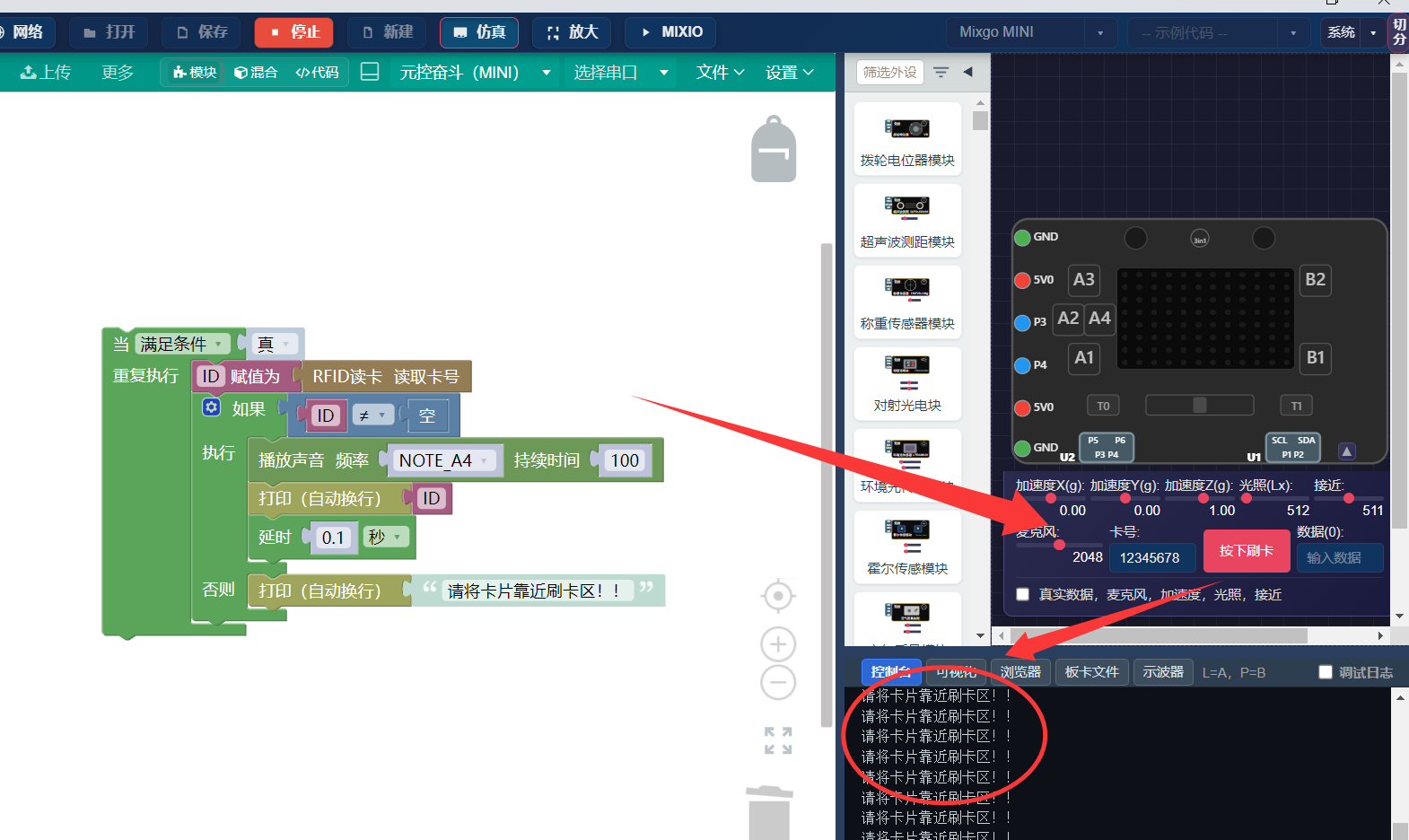This screenshot has height=840, width=1409.
Task: Select the 对射光电块 component
Action: (x=907, y=384)
